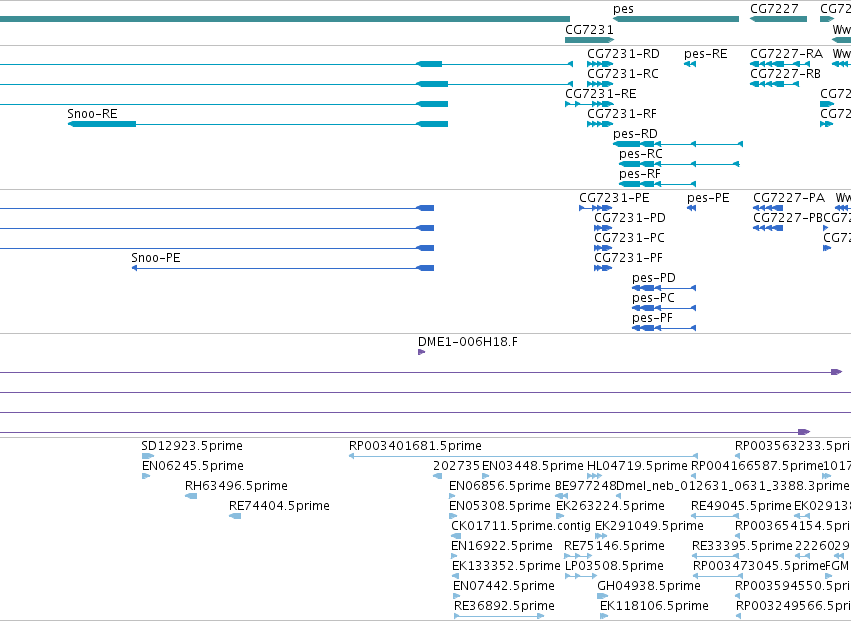Open the pes-PC protein label
The height and width of the screenshot is (621, 851).
pos(653,299)
